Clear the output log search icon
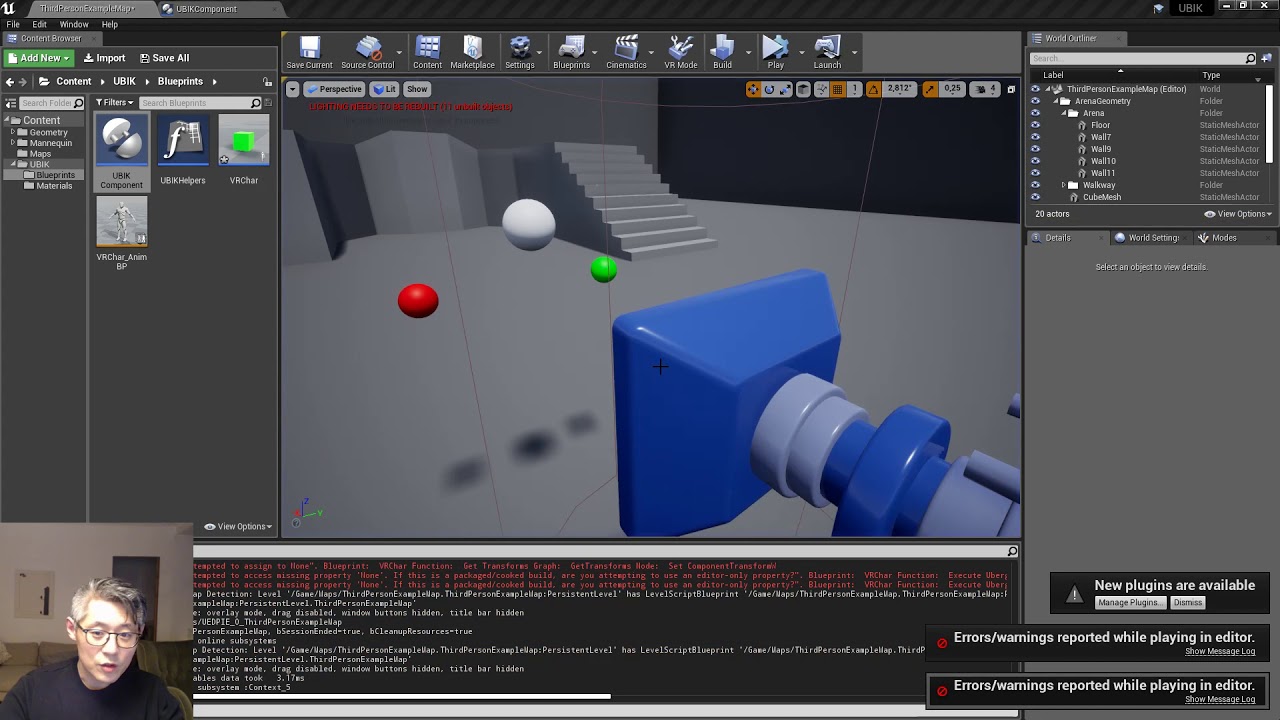Screen dimensions: 1280x720 pos(1012,551)
